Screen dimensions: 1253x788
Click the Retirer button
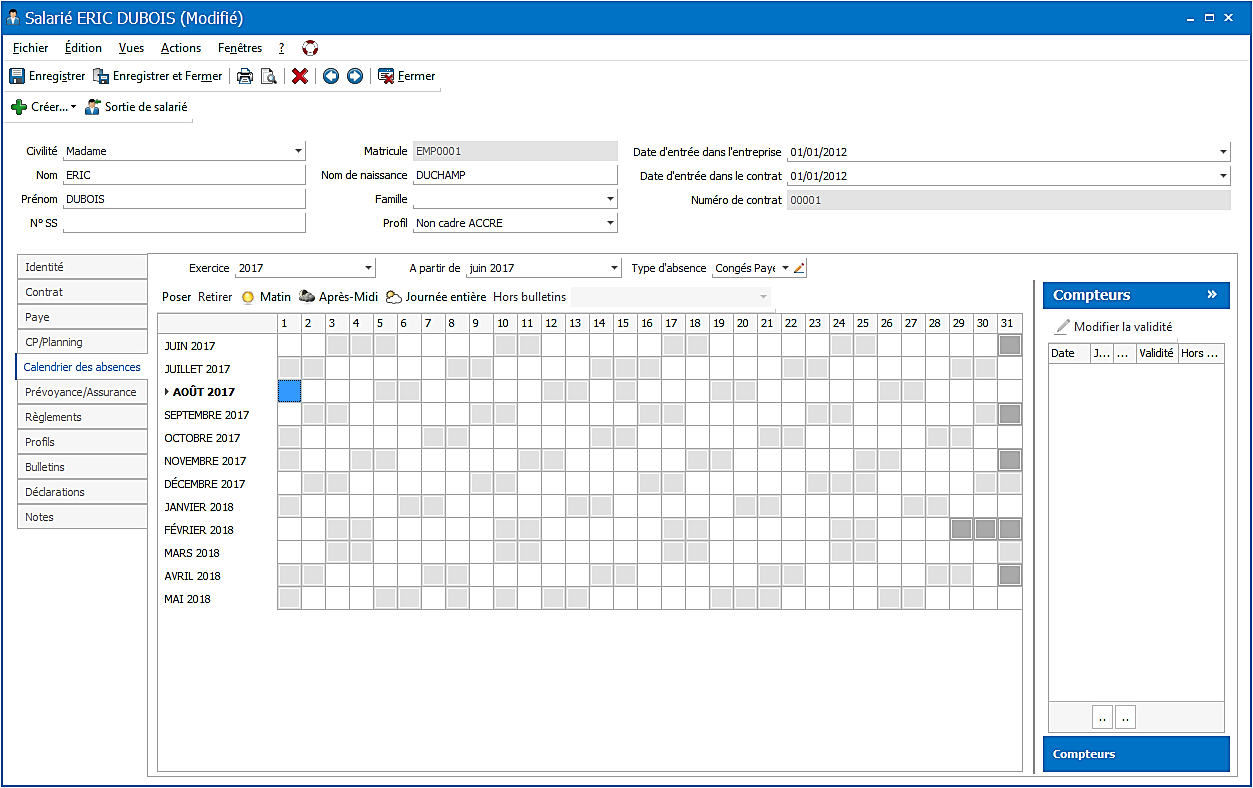click(x=215, y=297)
